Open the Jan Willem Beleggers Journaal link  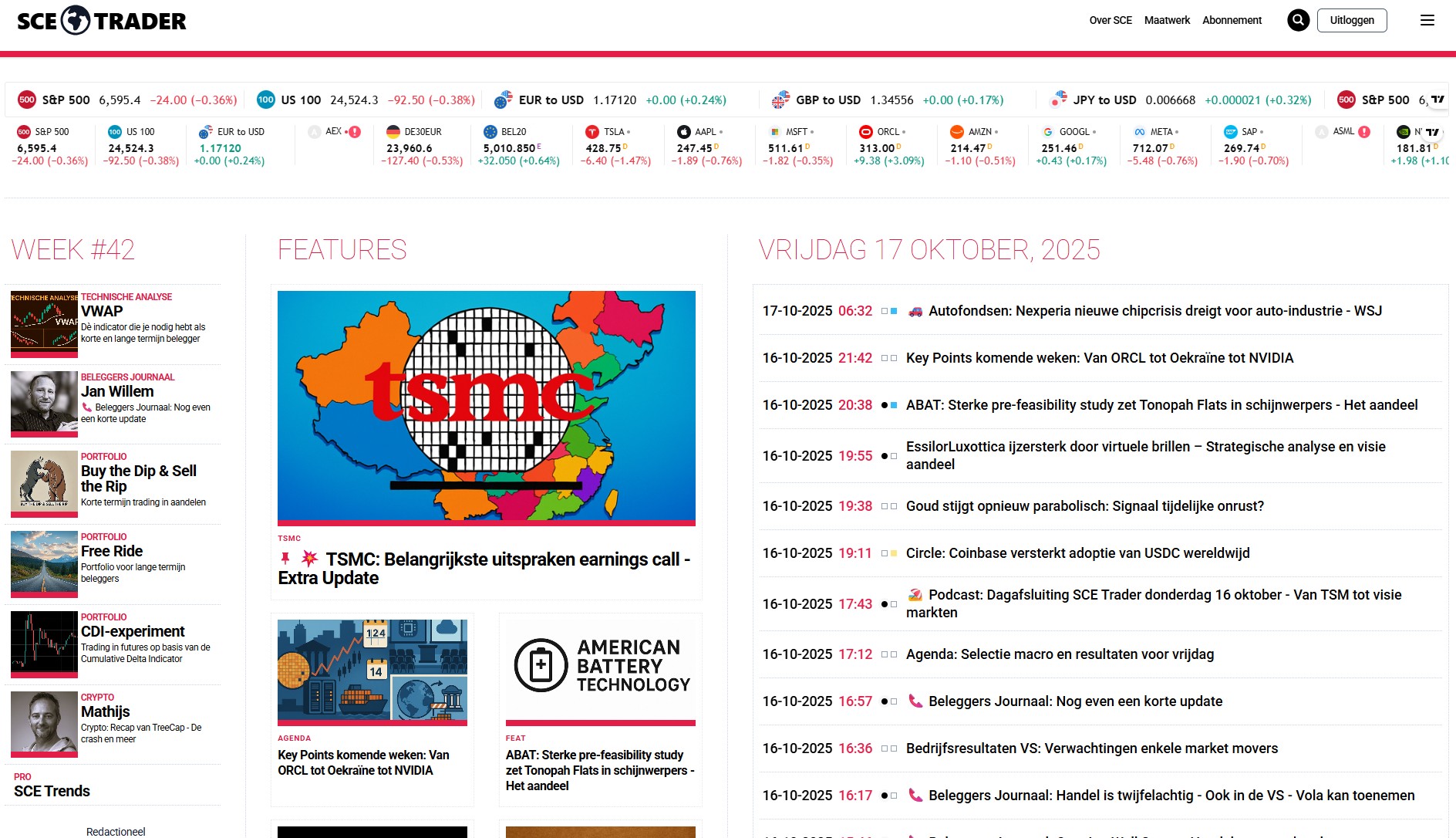[117, 391]
